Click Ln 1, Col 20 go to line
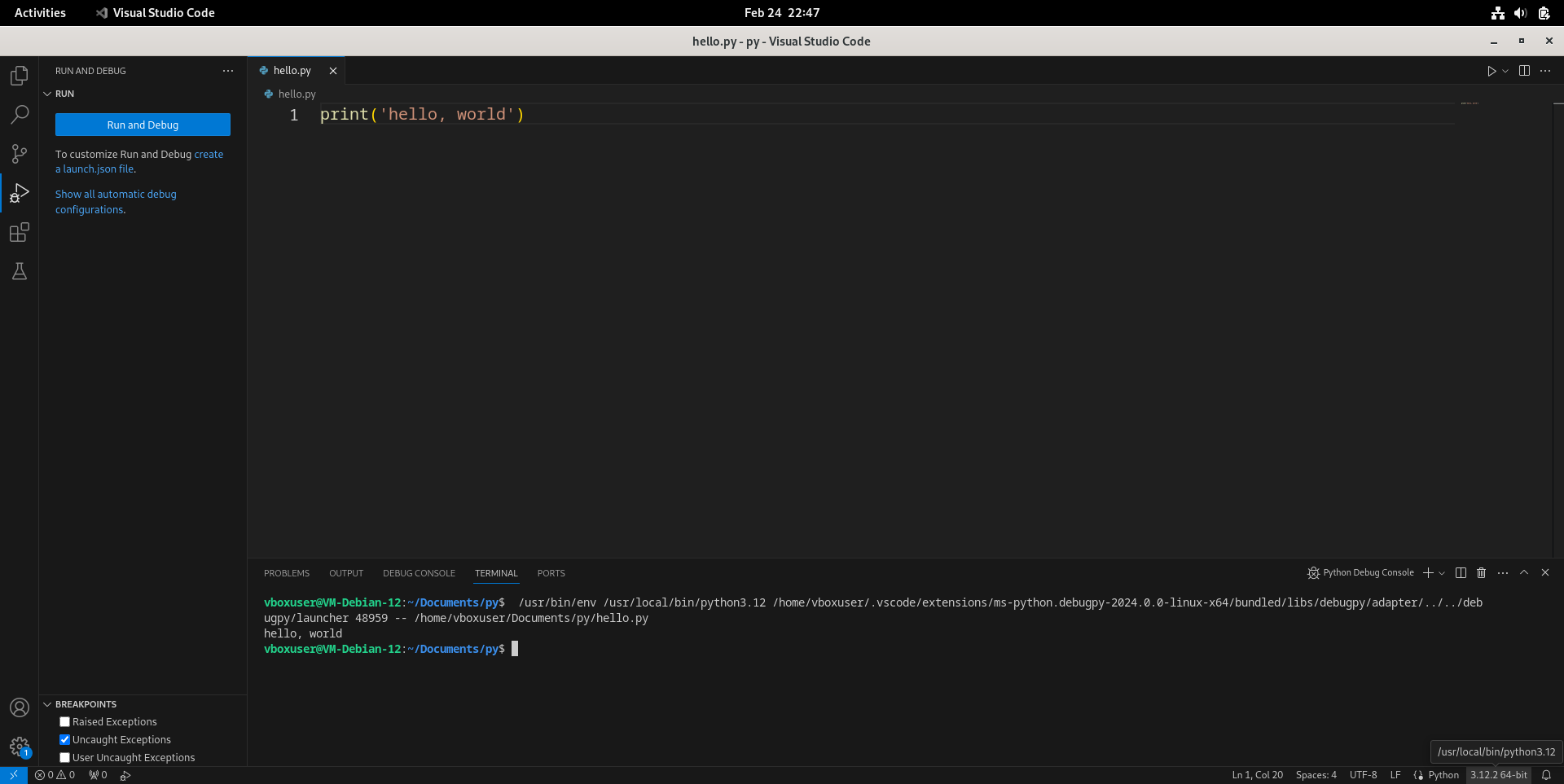Image resolution: width=1564 pixels, height=784 pixels. [x=1258, y=775]
